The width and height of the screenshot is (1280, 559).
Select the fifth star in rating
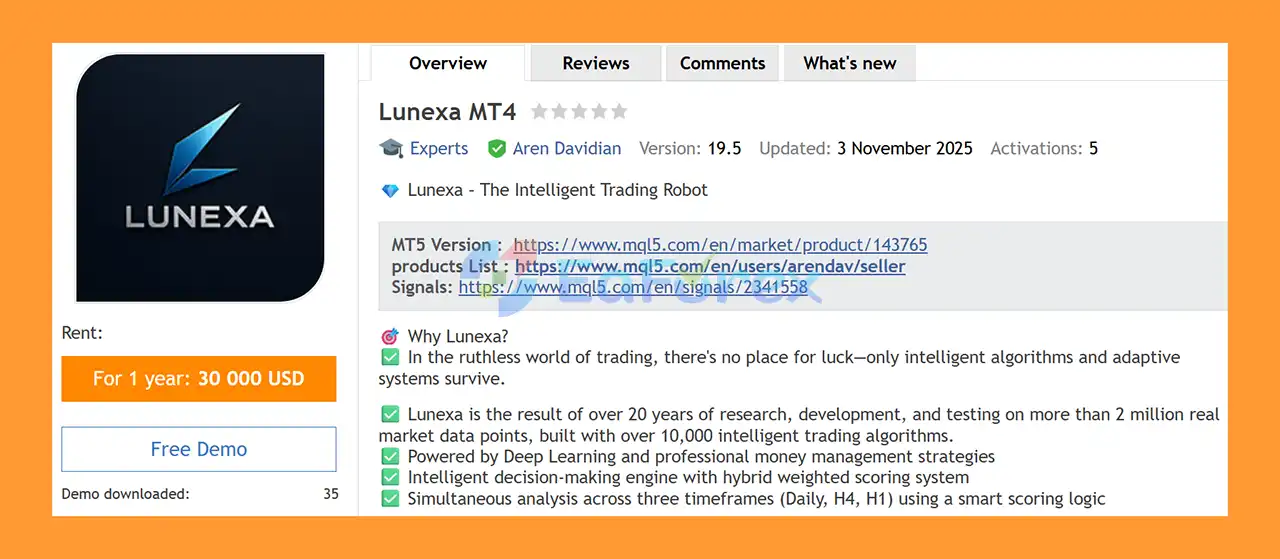click(619, 112)
